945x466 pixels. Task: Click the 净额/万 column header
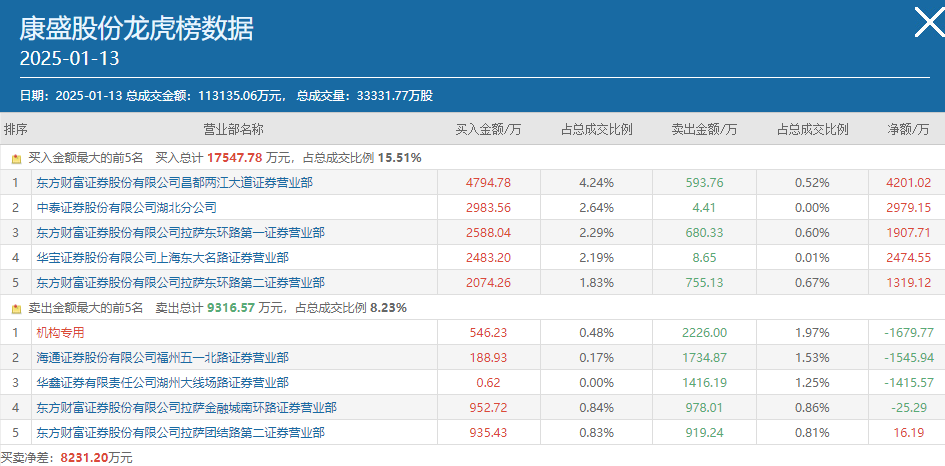click(x=908, y=130)
